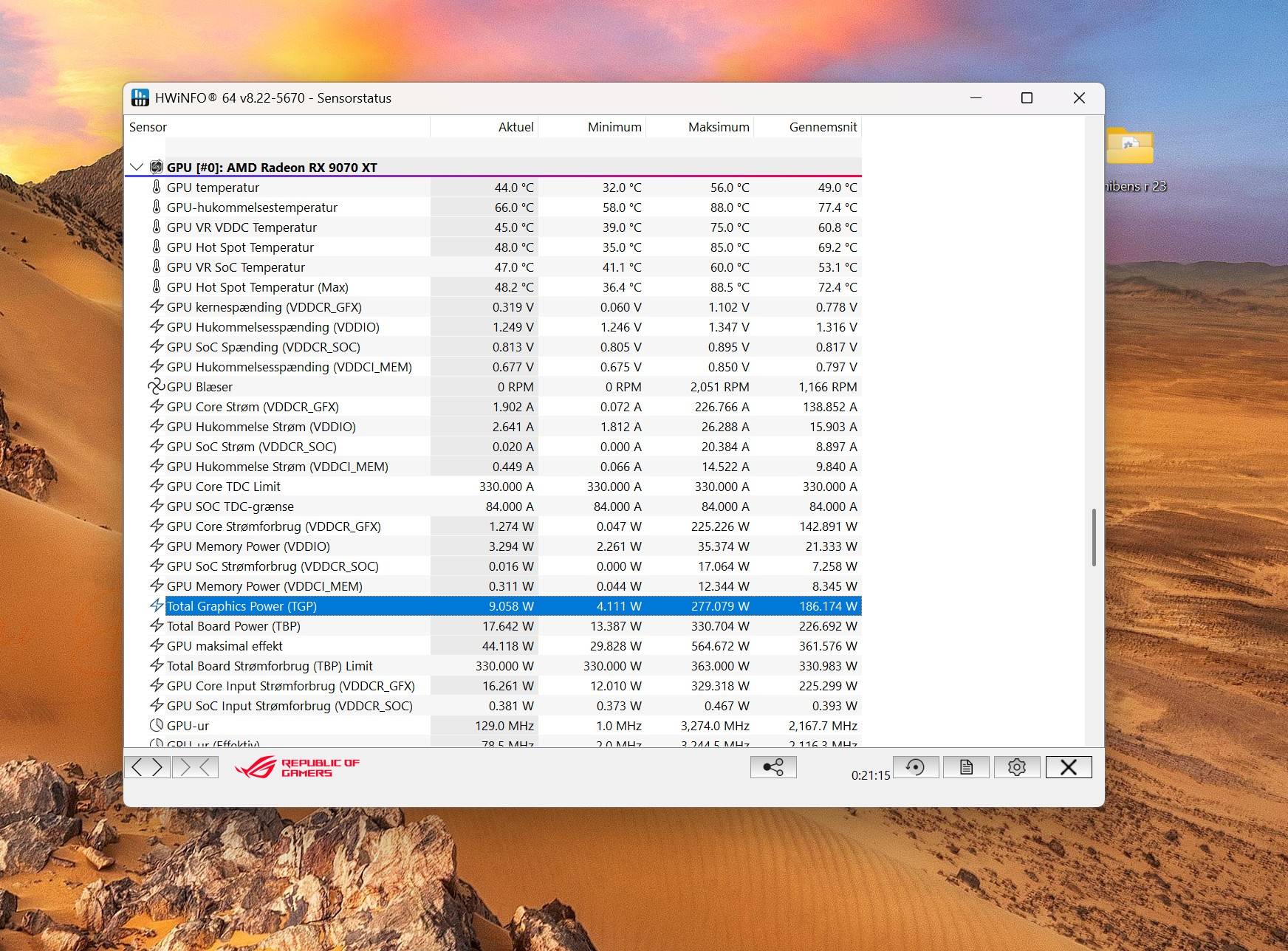The height and width of the screenshot is (951, 1288).
Task: Reset the sensor timer with clock button
Action: click(x=916, y=767)
